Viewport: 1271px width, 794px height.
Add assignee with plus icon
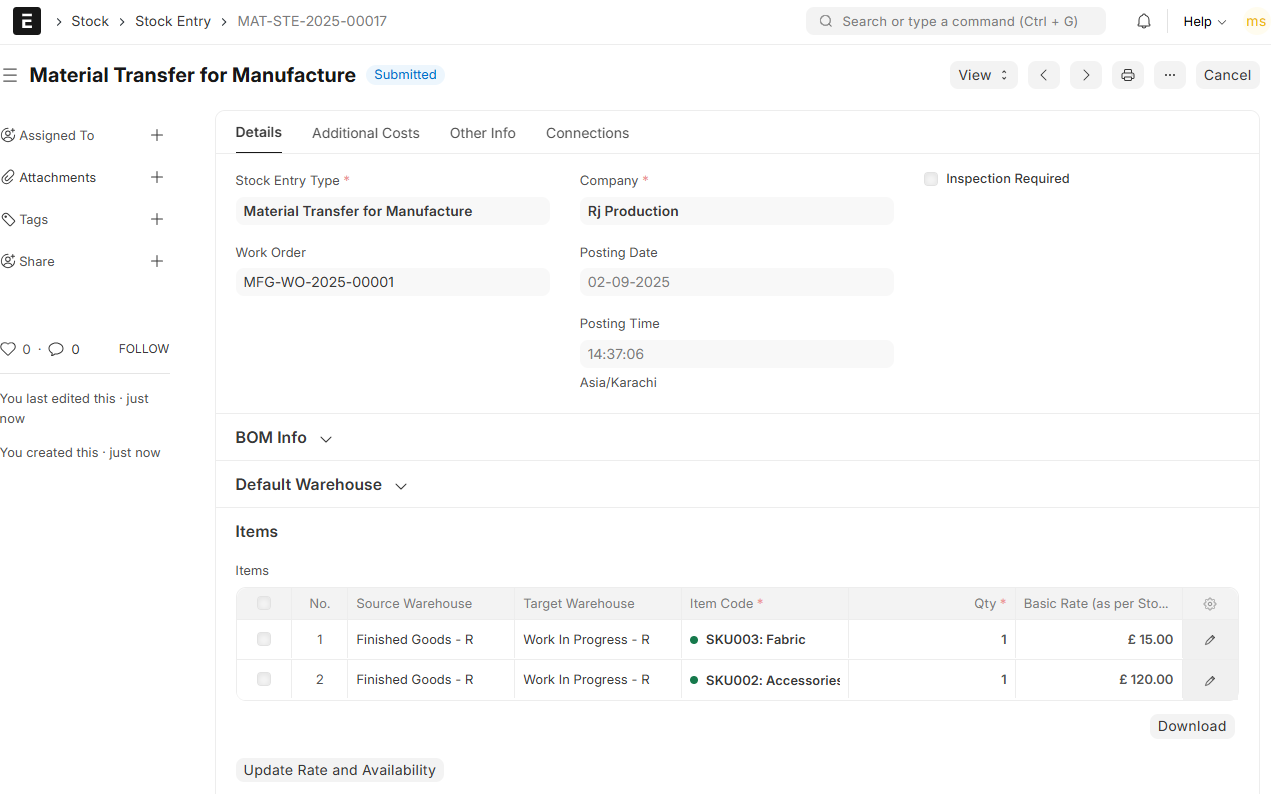point(157,135)
